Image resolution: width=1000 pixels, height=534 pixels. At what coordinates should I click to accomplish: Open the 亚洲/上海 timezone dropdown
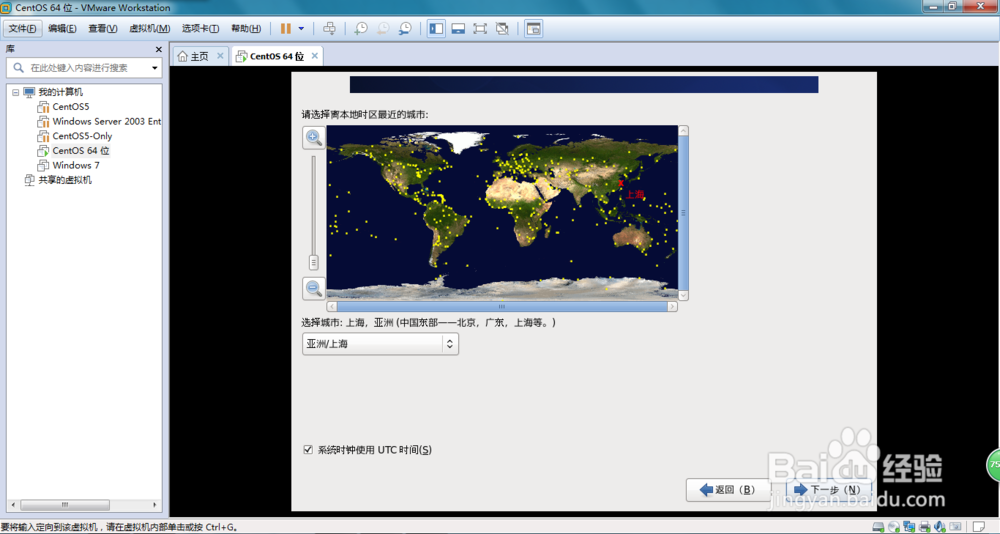380,344
